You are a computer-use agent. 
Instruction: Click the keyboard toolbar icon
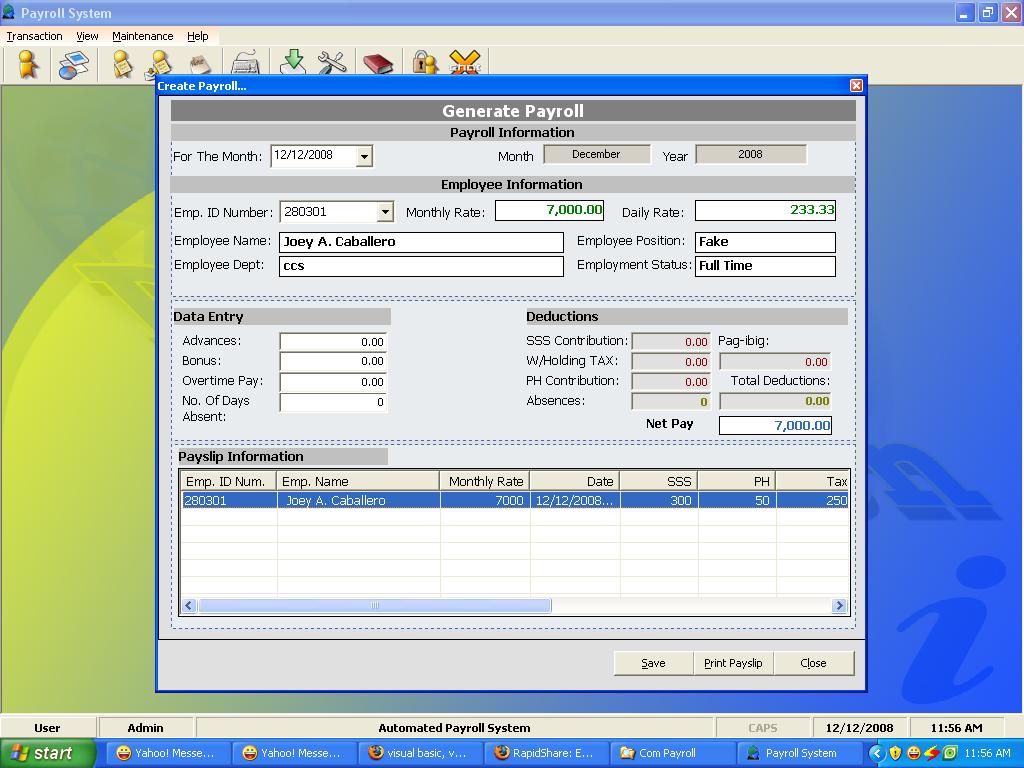point(245,64)
